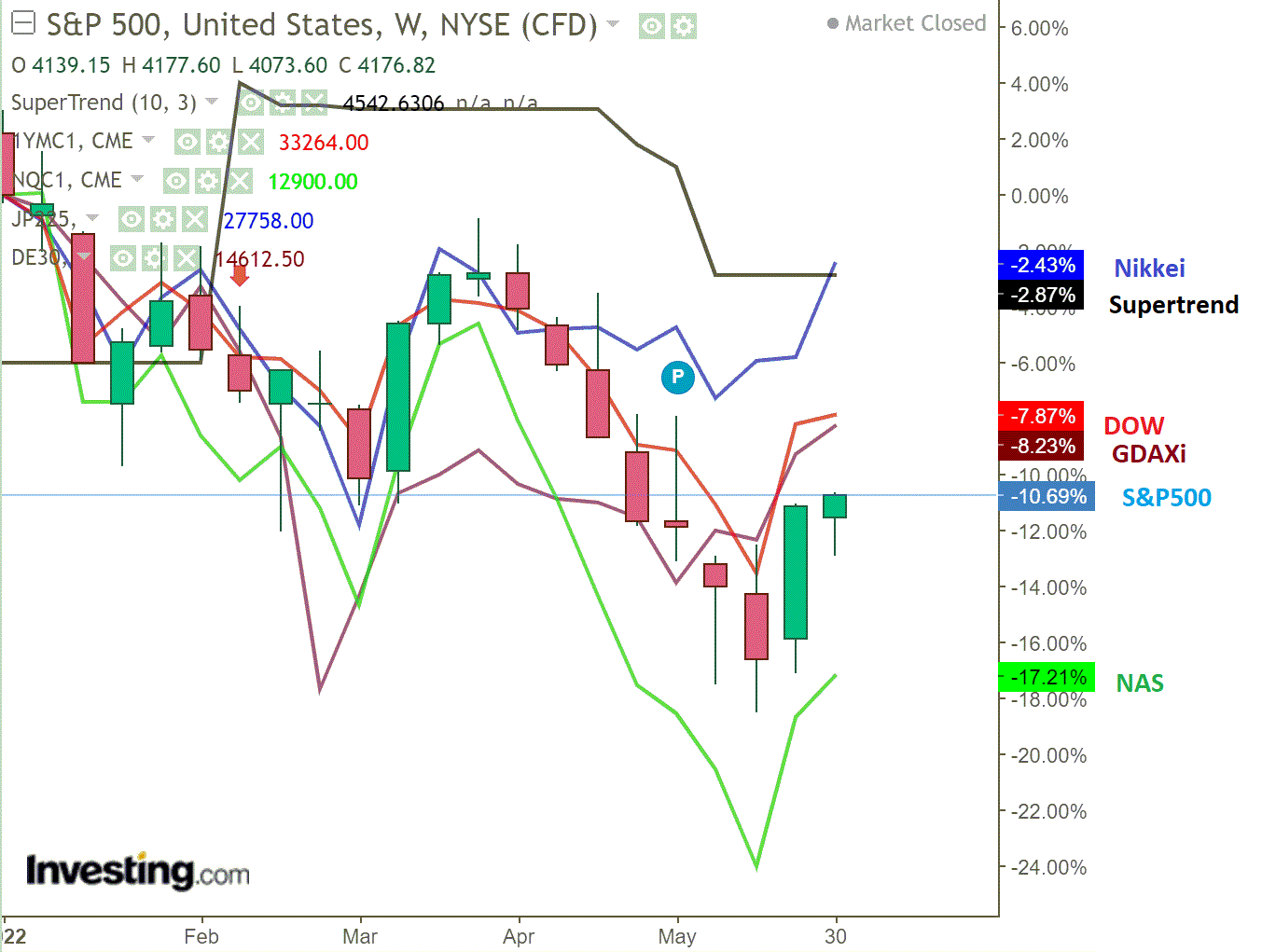Expand the 1YMC1, CME dropdown arrow
Viewport: 1262px width, 952px height.
click(148, 141)
